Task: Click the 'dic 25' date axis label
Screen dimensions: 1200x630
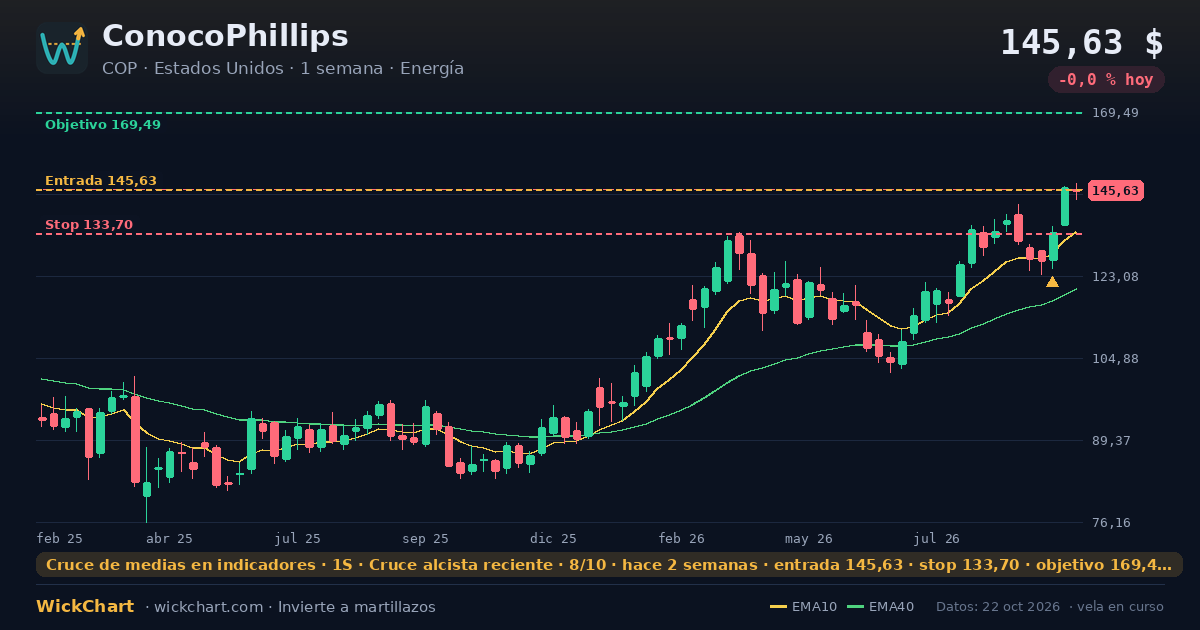Action: pos(554,538)
